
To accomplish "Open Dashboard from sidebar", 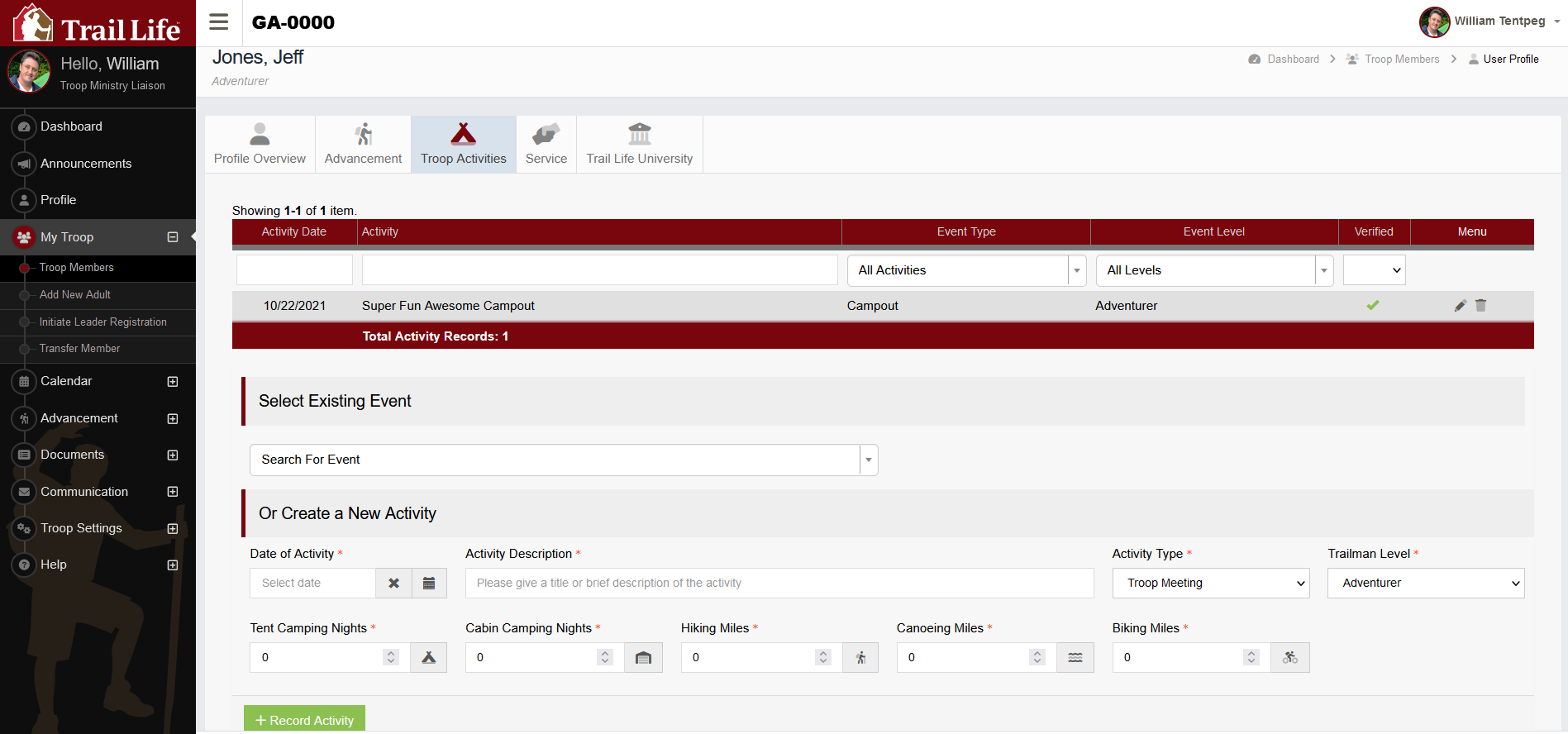I will pos(71,126).
